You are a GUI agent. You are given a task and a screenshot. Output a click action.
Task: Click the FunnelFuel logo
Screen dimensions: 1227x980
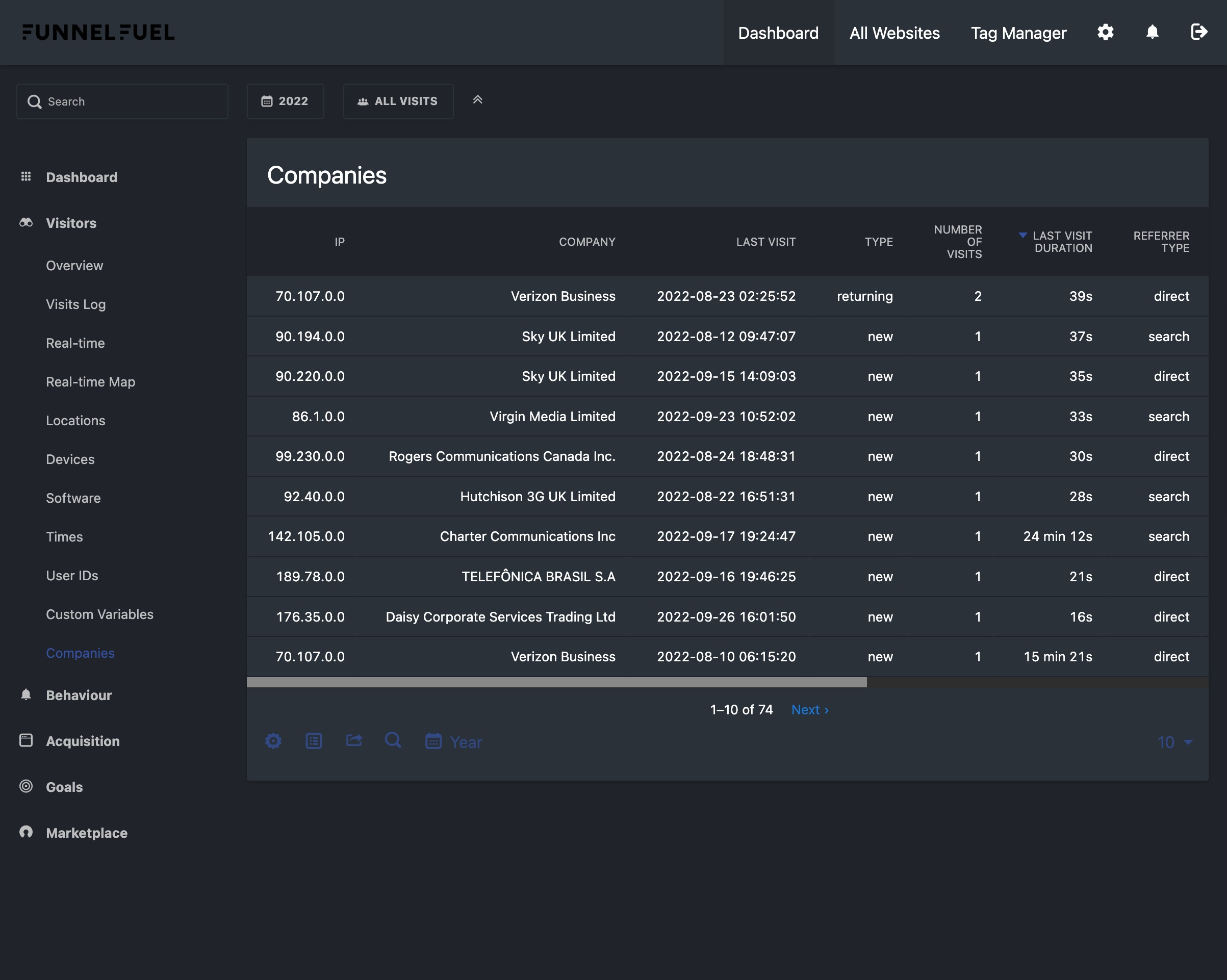(98, 33)
